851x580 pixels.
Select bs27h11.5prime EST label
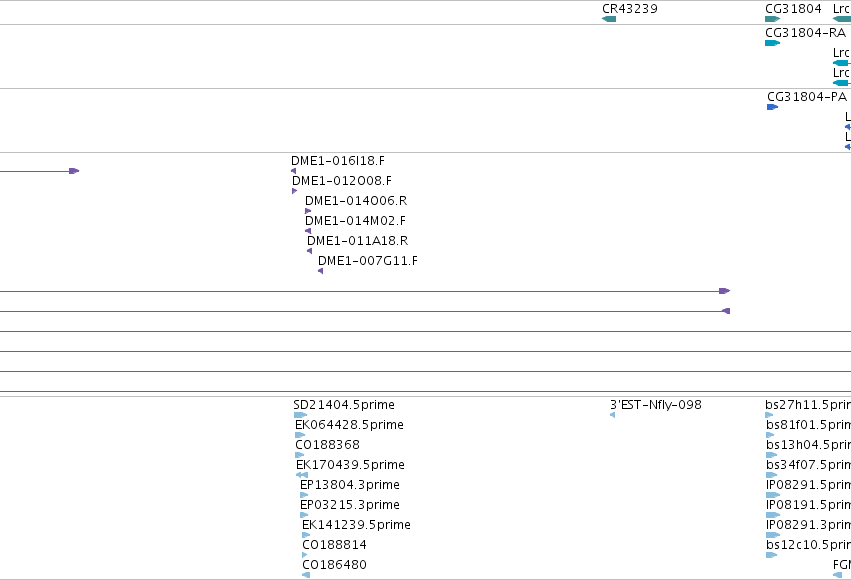808,405
